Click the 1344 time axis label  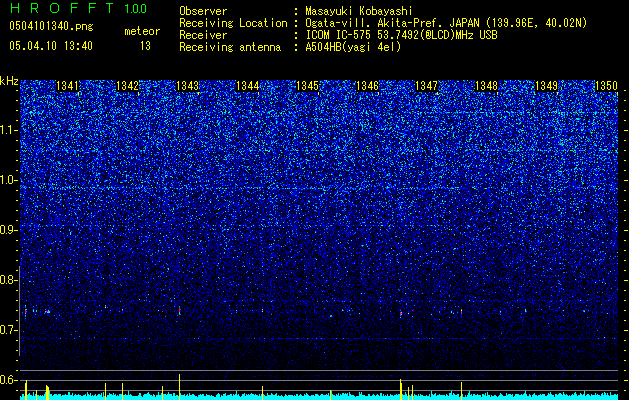[248, 85]
